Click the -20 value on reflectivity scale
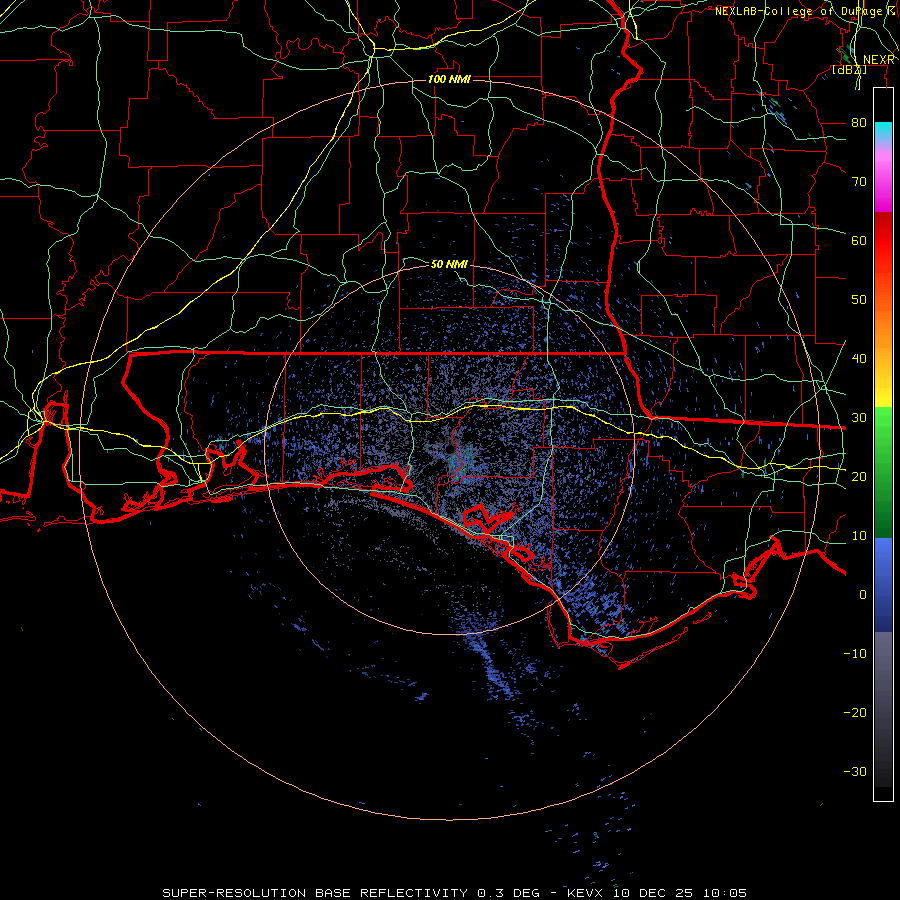 click(x=855, y=713)
